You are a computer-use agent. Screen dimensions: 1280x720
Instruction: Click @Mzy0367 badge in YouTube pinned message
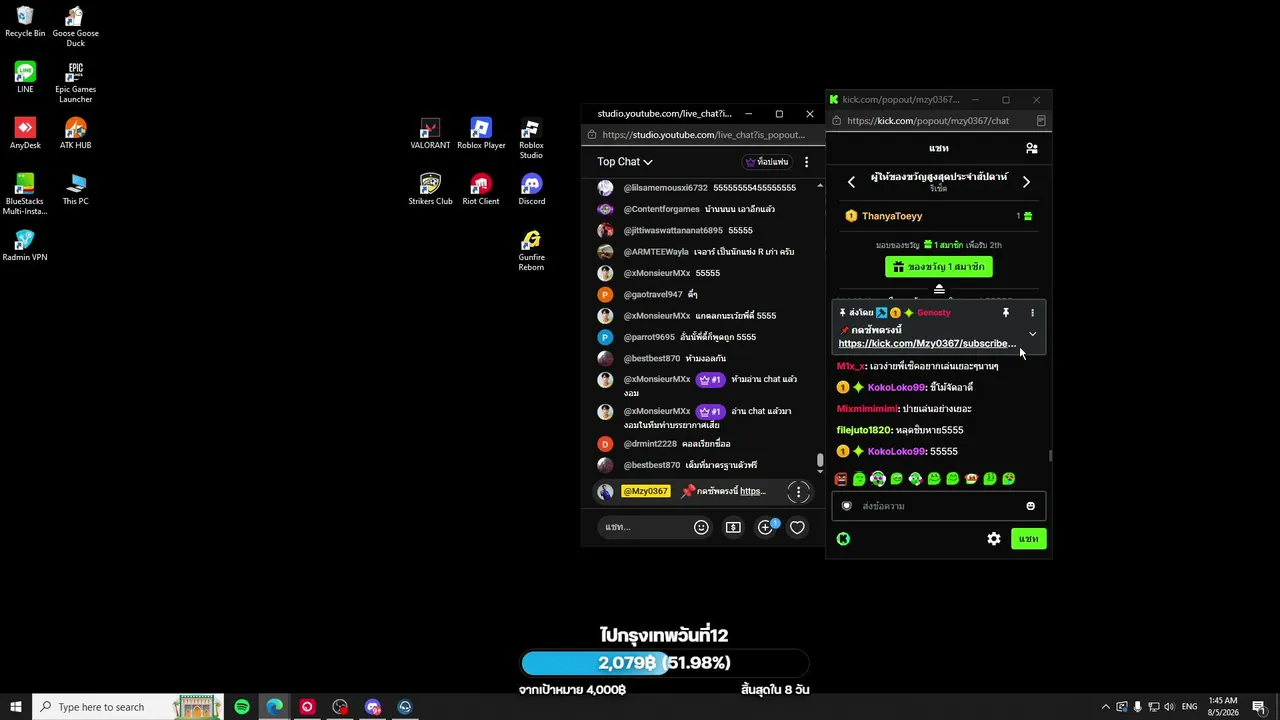645,491
